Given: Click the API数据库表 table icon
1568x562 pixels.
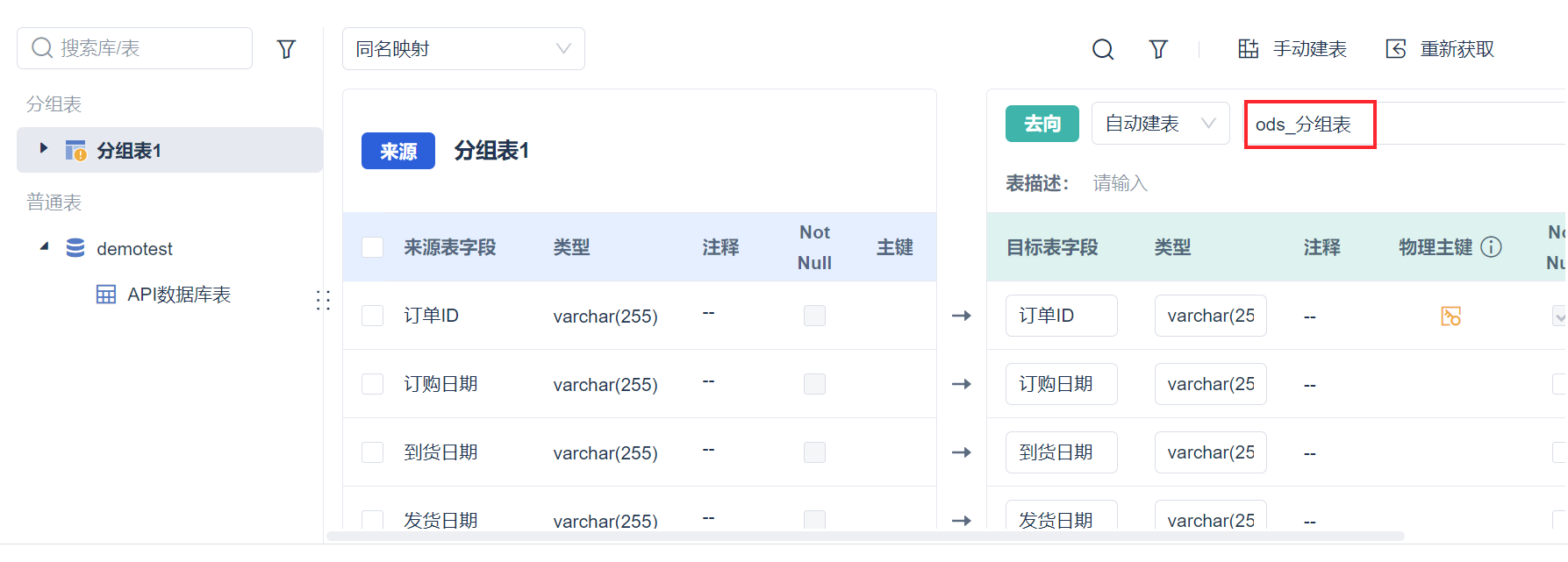Looking at the screenshot, I should click(106, 295).
